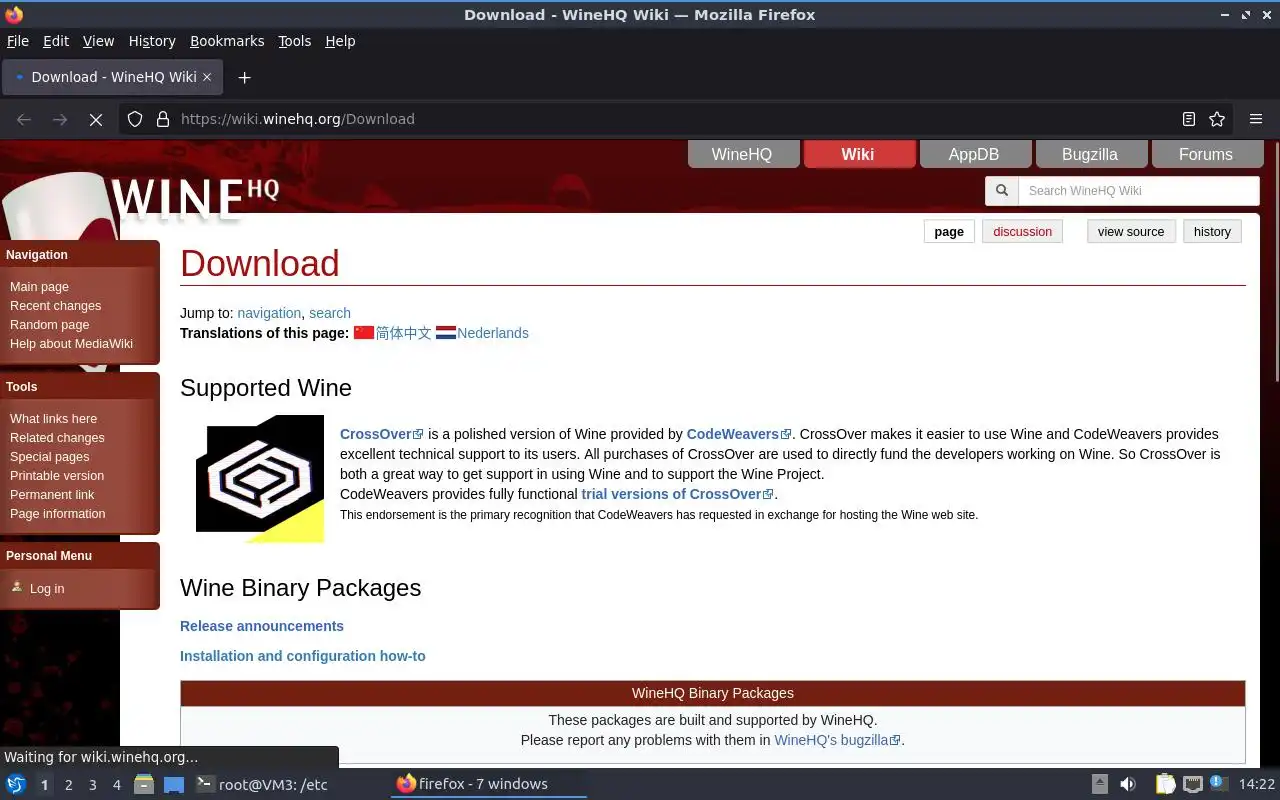Click the CodeWeavers CrossOver logo image

[x=260, y=479]
